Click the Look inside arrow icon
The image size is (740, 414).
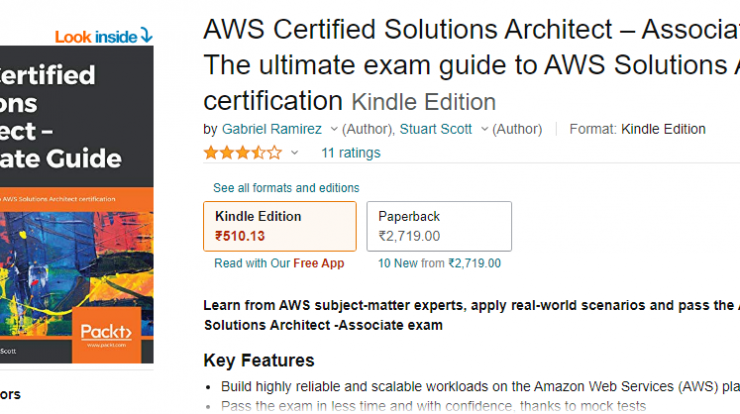click(x=147, y=35)
